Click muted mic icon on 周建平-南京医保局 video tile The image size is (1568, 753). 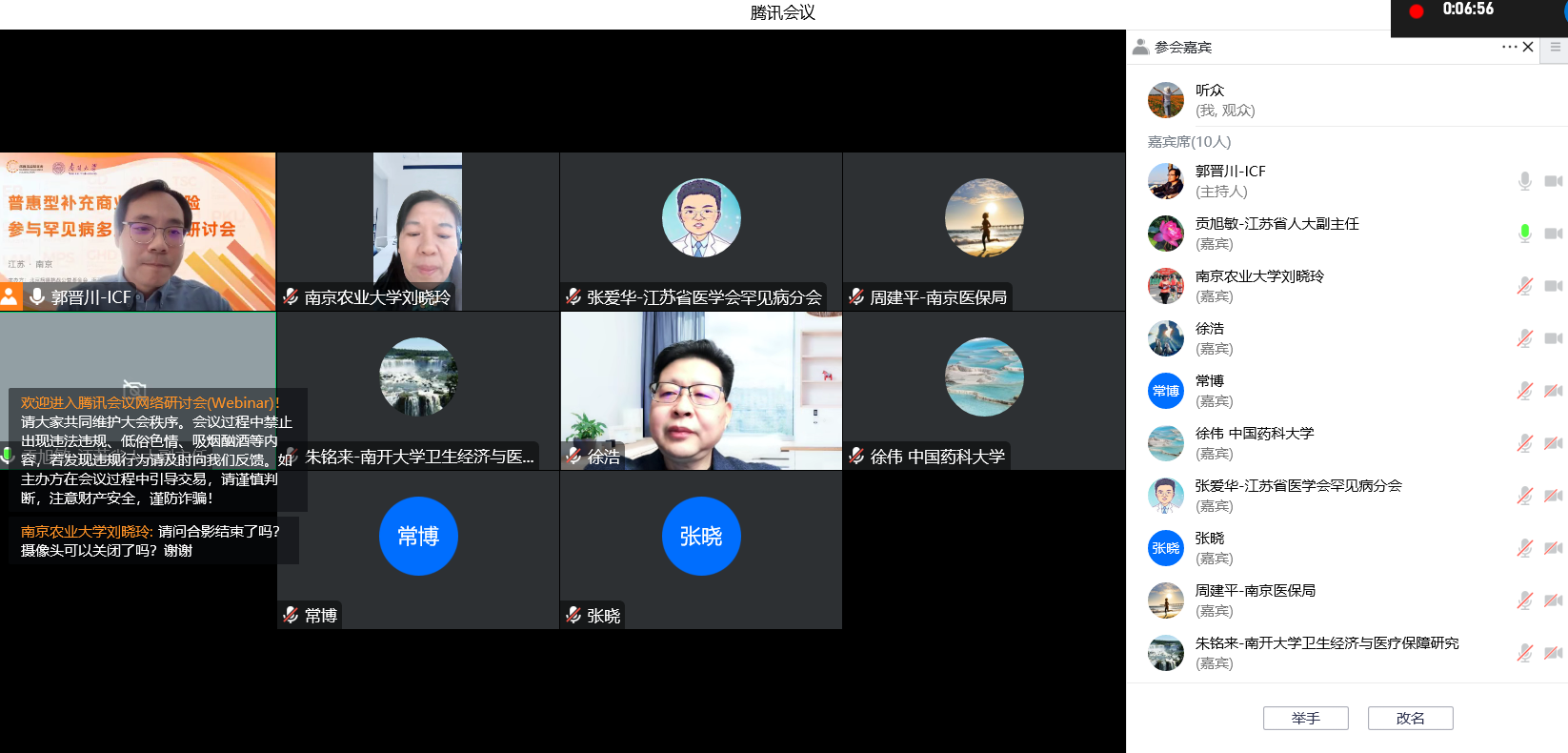click(x=856, y=297)
